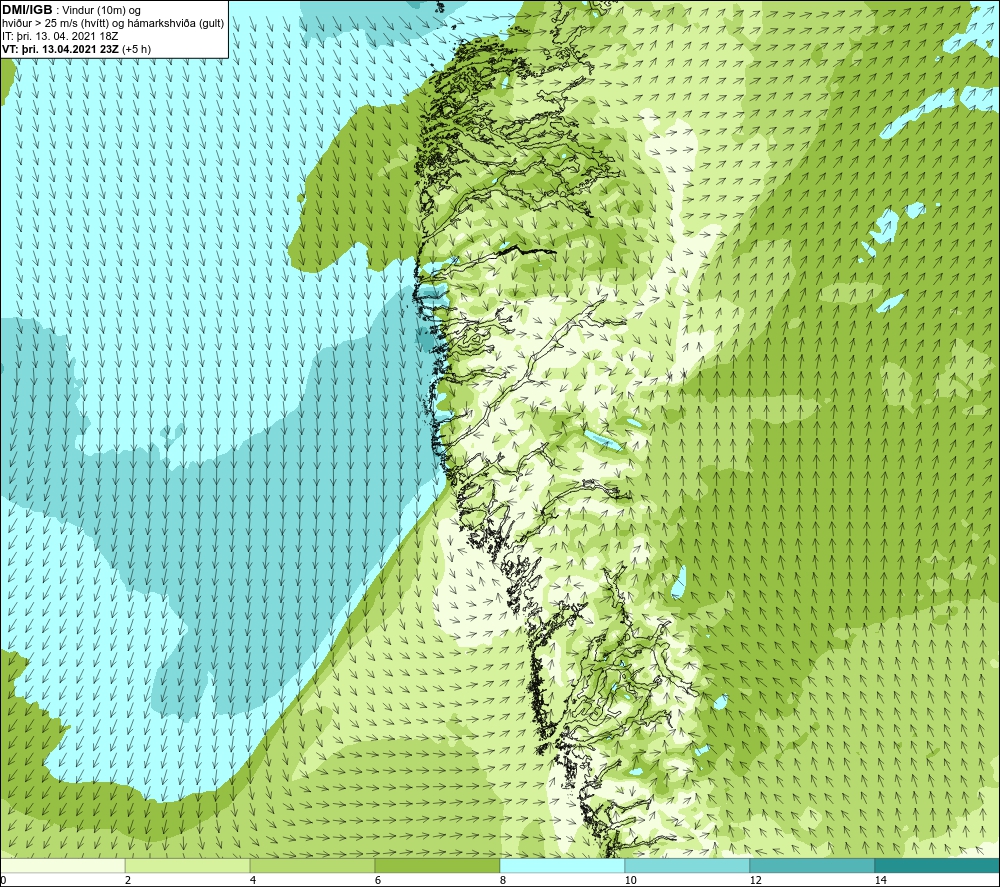Click the "DMI/IGB" title text
The height and width of the screenshot is (887, 1000).
[27, 10]
